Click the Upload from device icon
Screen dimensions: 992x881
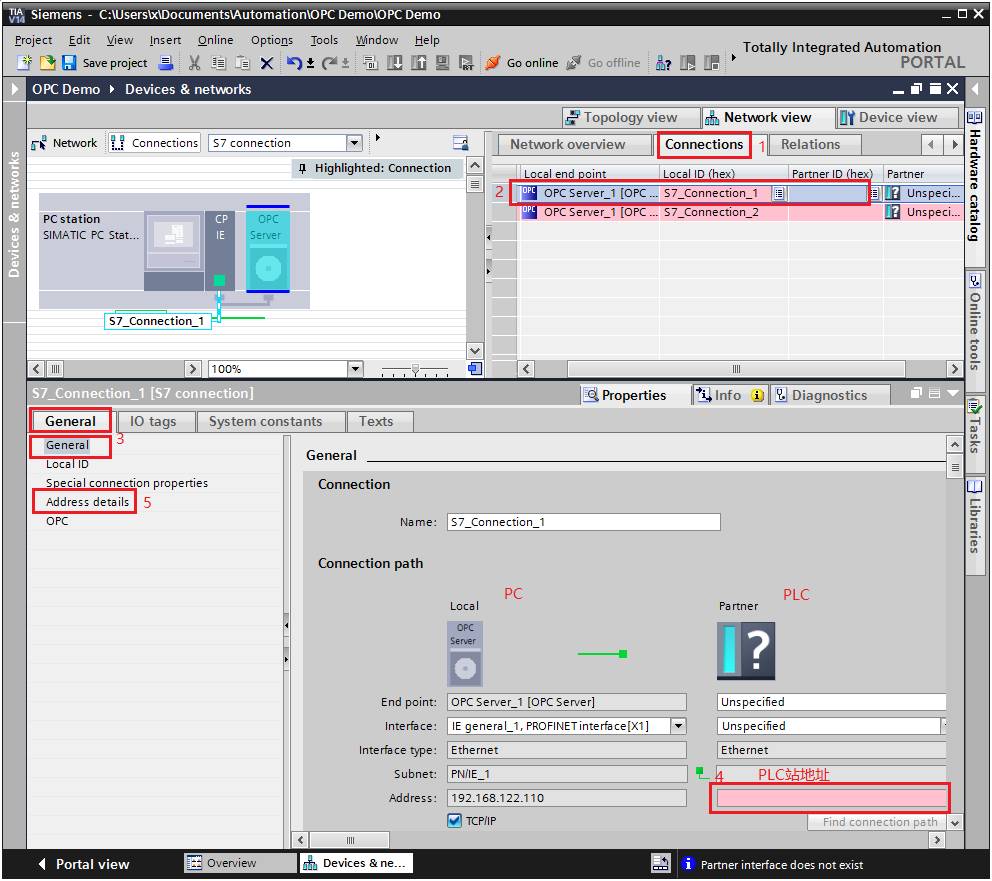(419, 63)
